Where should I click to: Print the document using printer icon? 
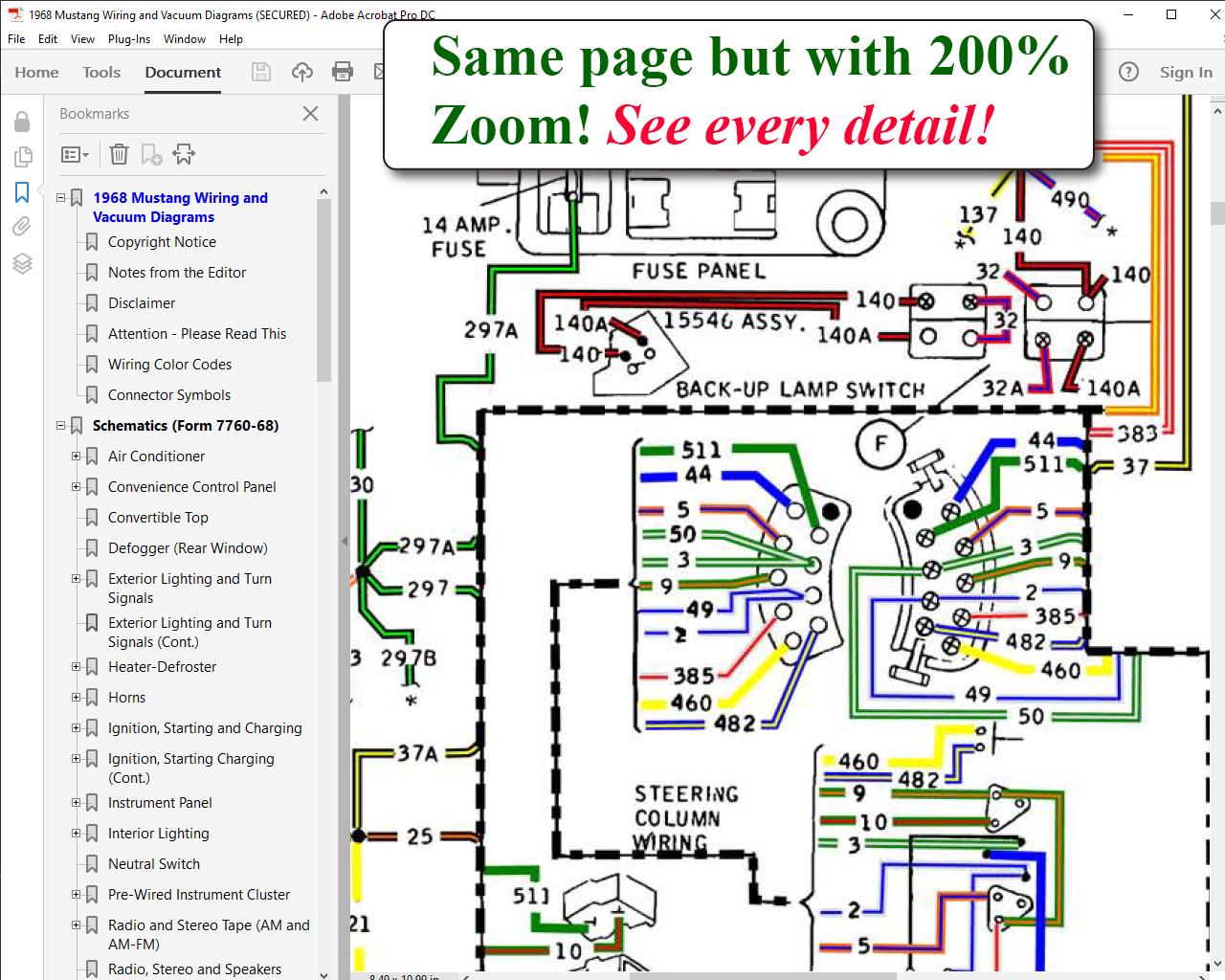pos(343,72)
